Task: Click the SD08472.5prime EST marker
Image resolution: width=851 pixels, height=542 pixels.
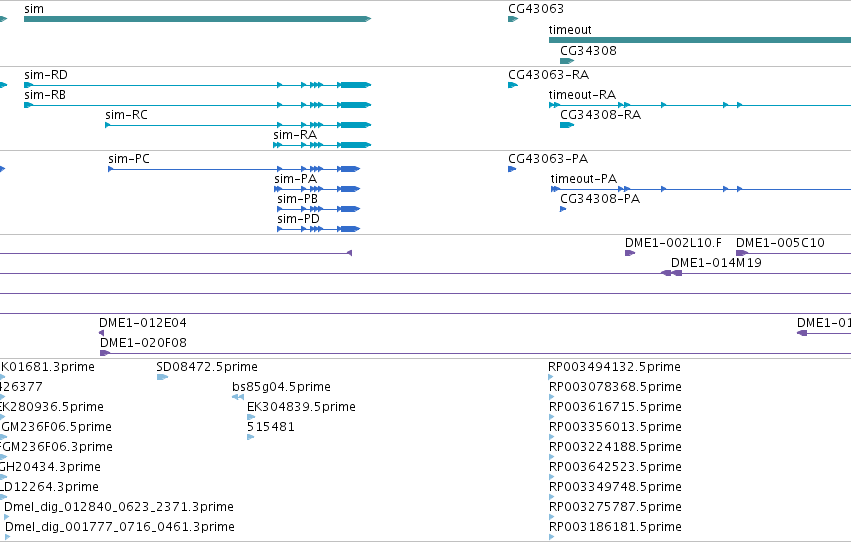Action: click(162, 377)
